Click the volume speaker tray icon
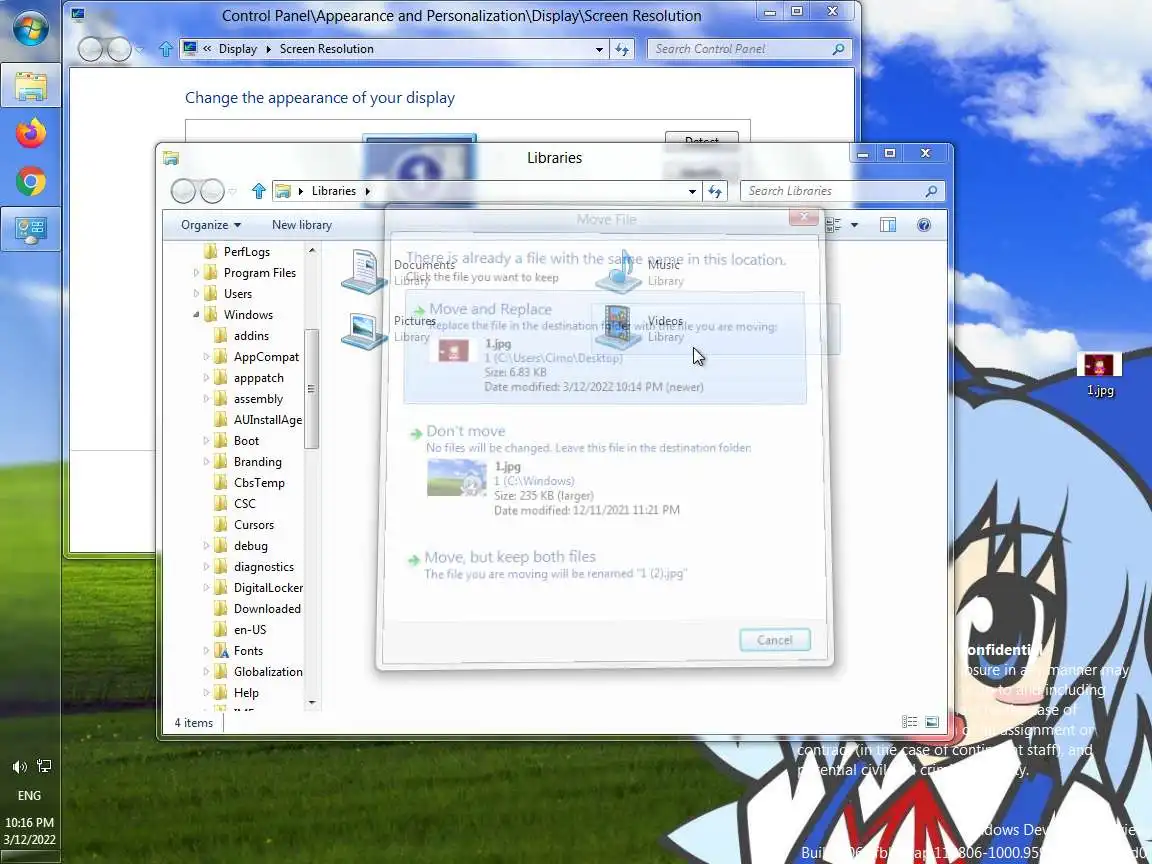 coord(19,766)
